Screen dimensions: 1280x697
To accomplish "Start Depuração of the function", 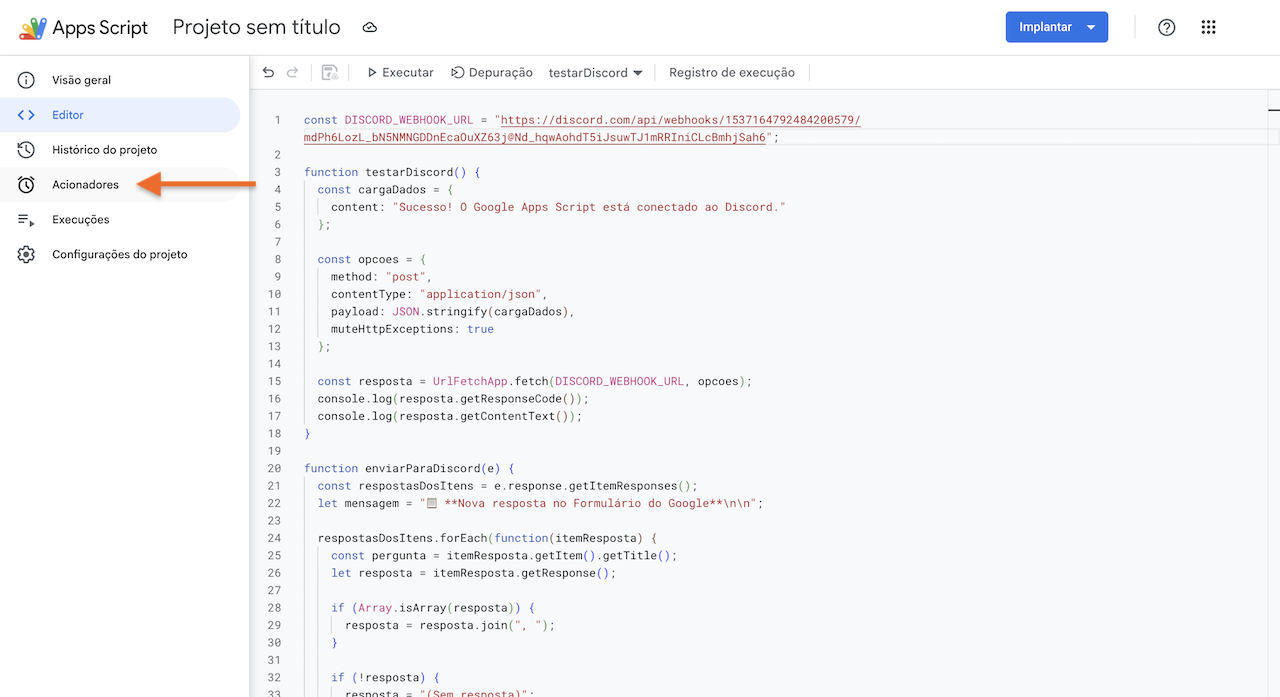I will 491,72.
